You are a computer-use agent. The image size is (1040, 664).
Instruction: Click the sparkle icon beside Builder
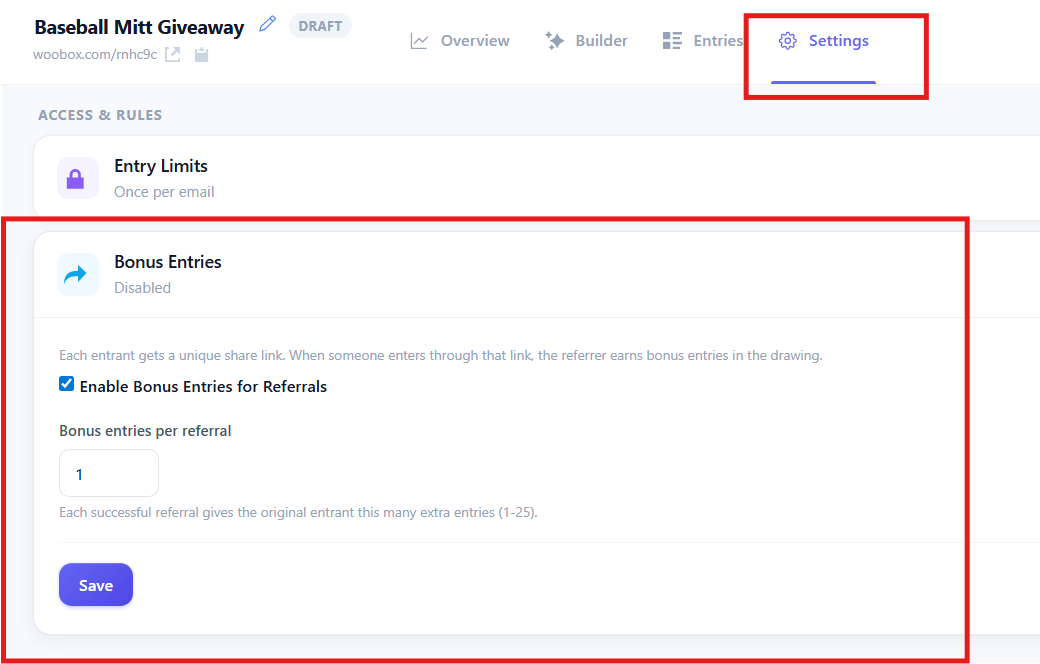554,41
